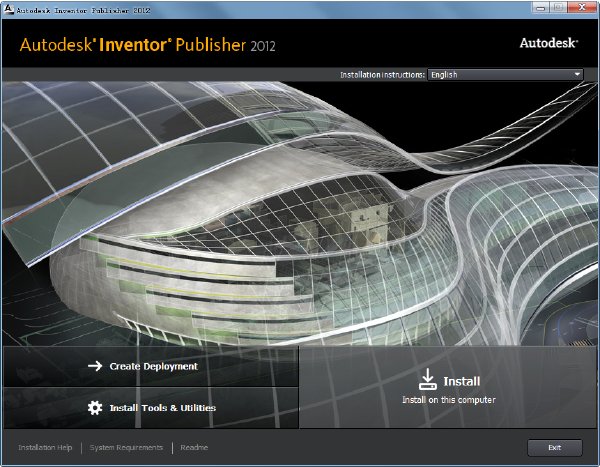Select Install Tools & Utilities

(x=151, y=408)
